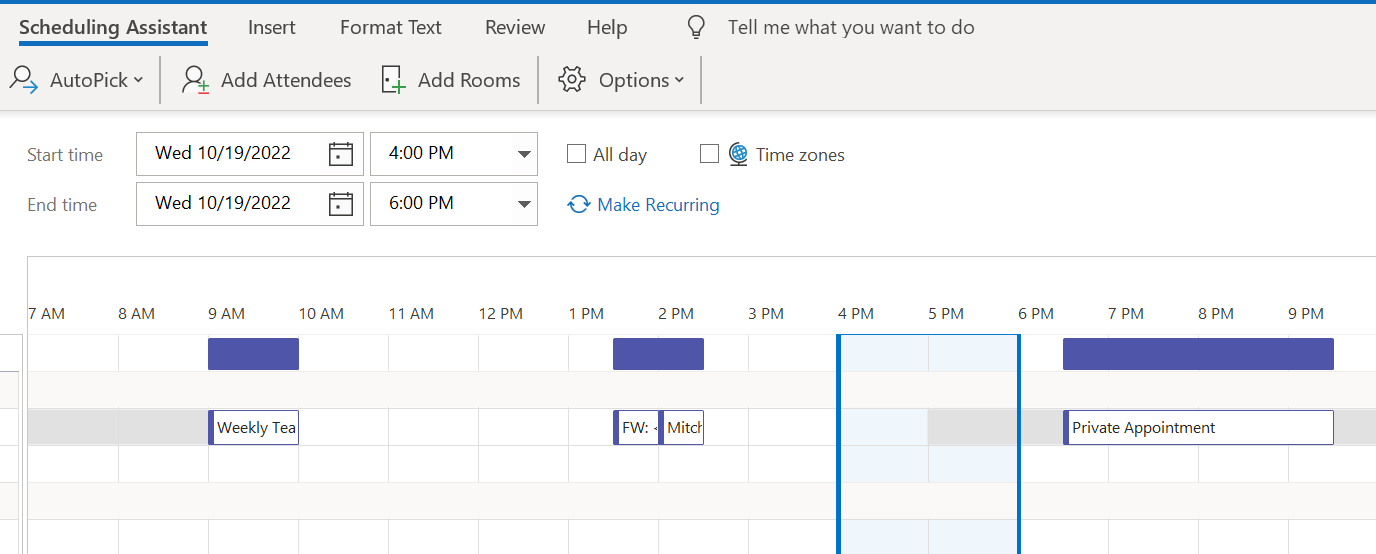
Task: Open the Format Text tab
Action: click(x=391, y=28)
